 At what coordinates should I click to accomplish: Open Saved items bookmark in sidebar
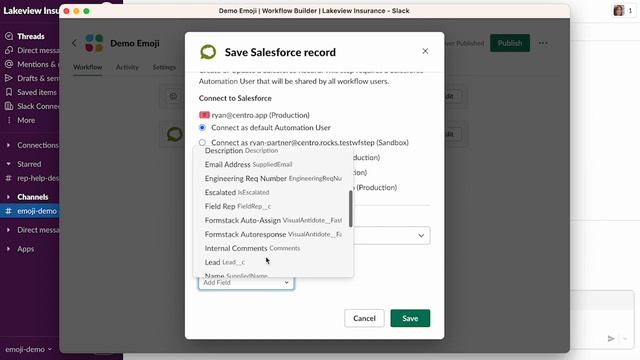[x=9, y=92]
